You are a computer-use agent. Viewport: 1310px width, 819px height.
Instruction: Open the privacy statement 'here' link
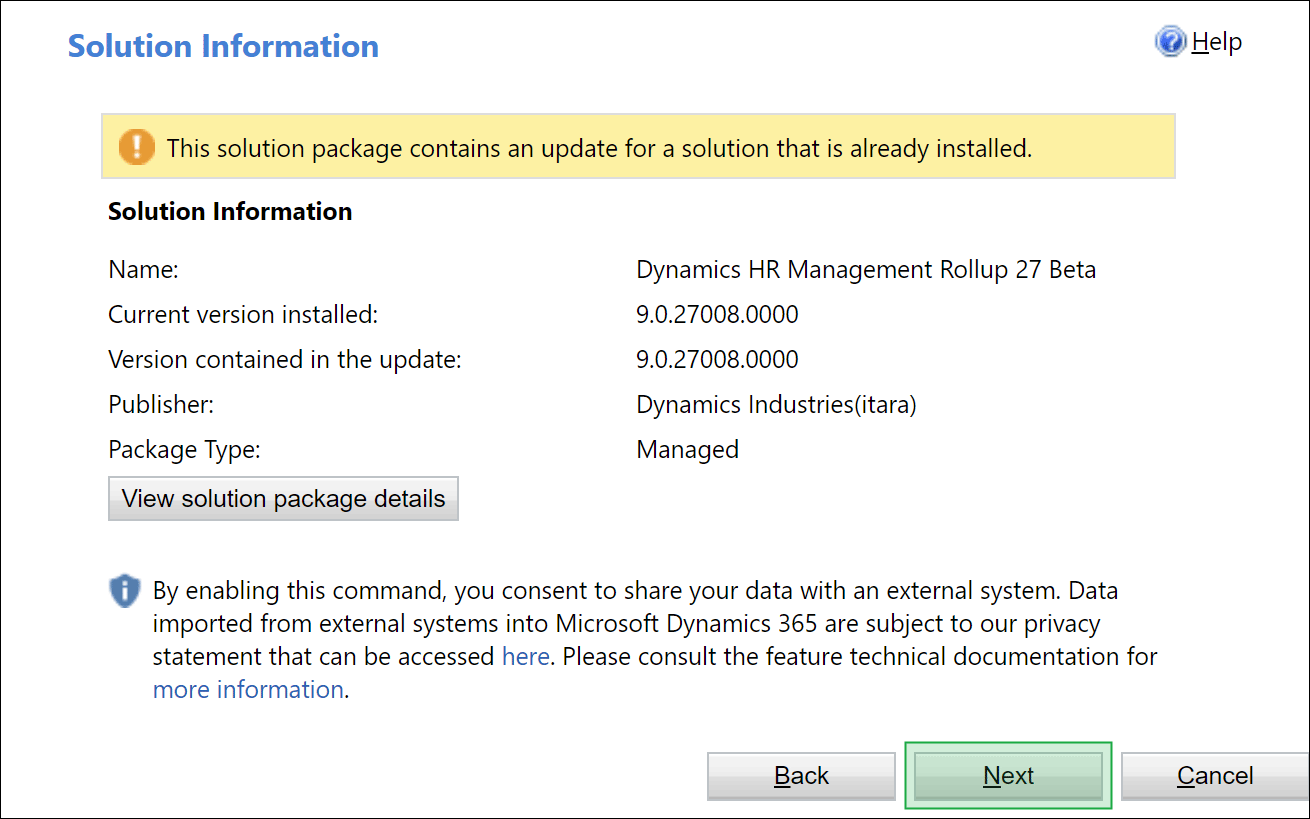point(526,656)
